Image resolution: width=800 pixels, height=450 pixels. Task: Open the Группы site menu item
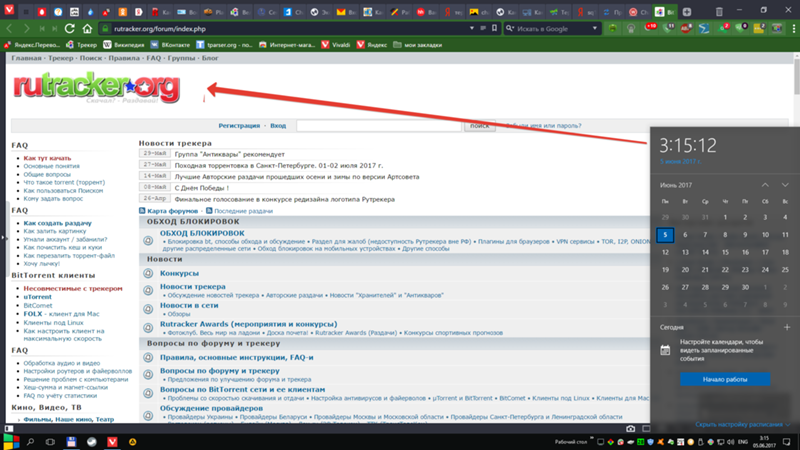[181, 58]
